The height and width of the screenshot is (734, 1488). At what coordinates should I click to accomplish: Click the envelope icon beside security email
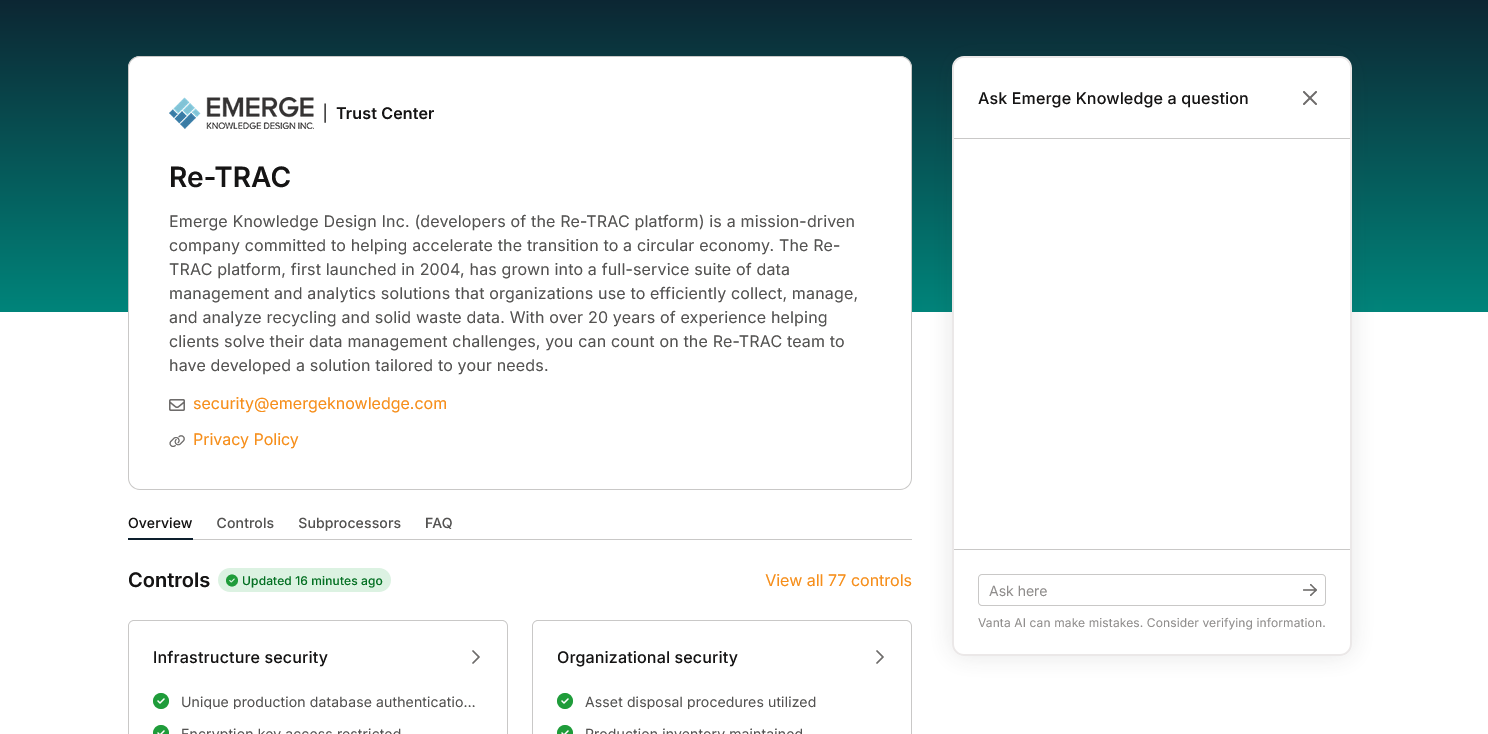click(x=177, y=405)
